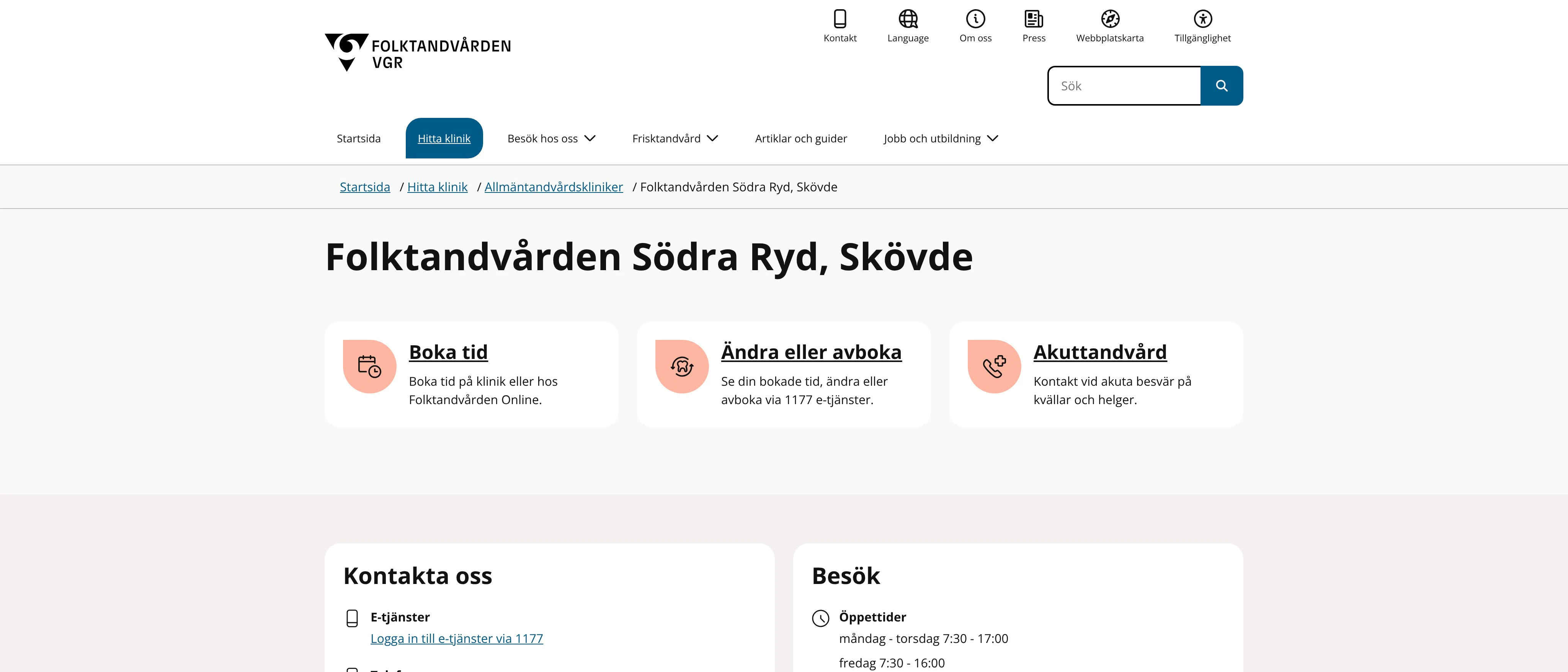Click the magnifying glass search button
This screenshot has height=672, width=1568.
[1221, 86]
